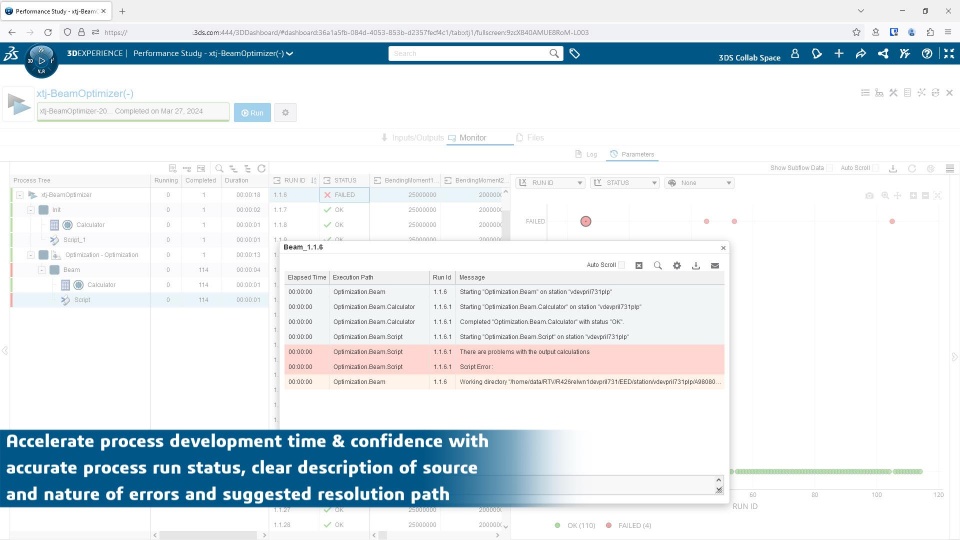Click the chart pan move icon
This screenshot has height=540, width=960.
coord(898,195)
